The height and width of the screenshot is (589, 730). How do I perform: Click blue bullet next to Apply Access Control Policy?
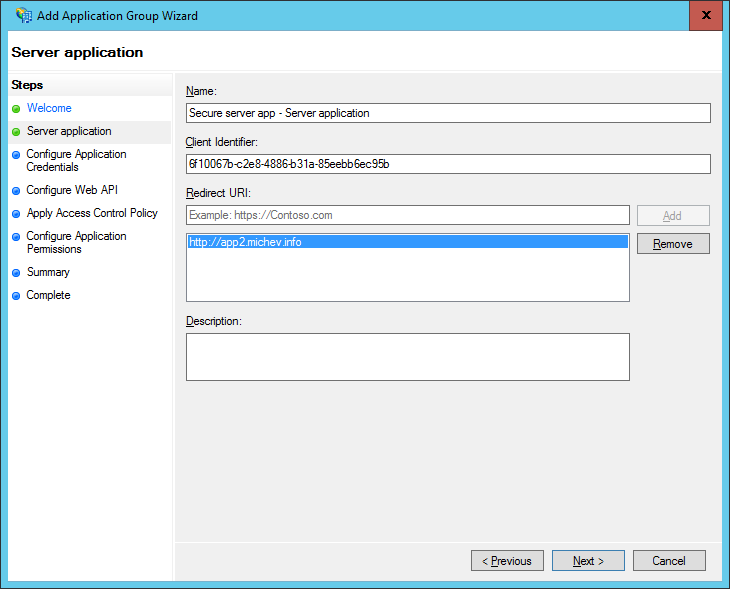pyautogui.click(x=16, y=214)
